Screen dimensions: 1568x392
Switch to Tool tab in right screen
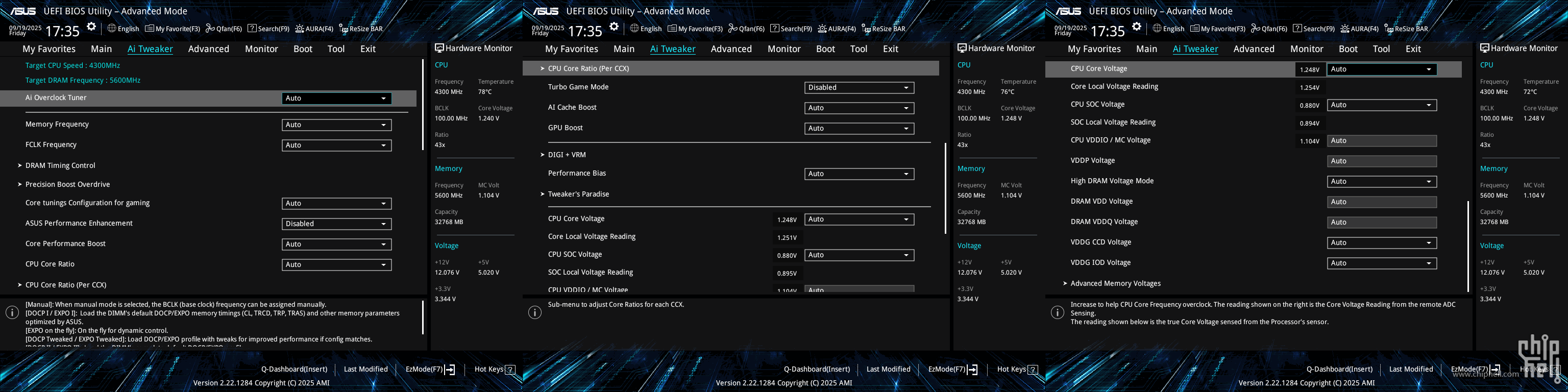point(1381,48)
